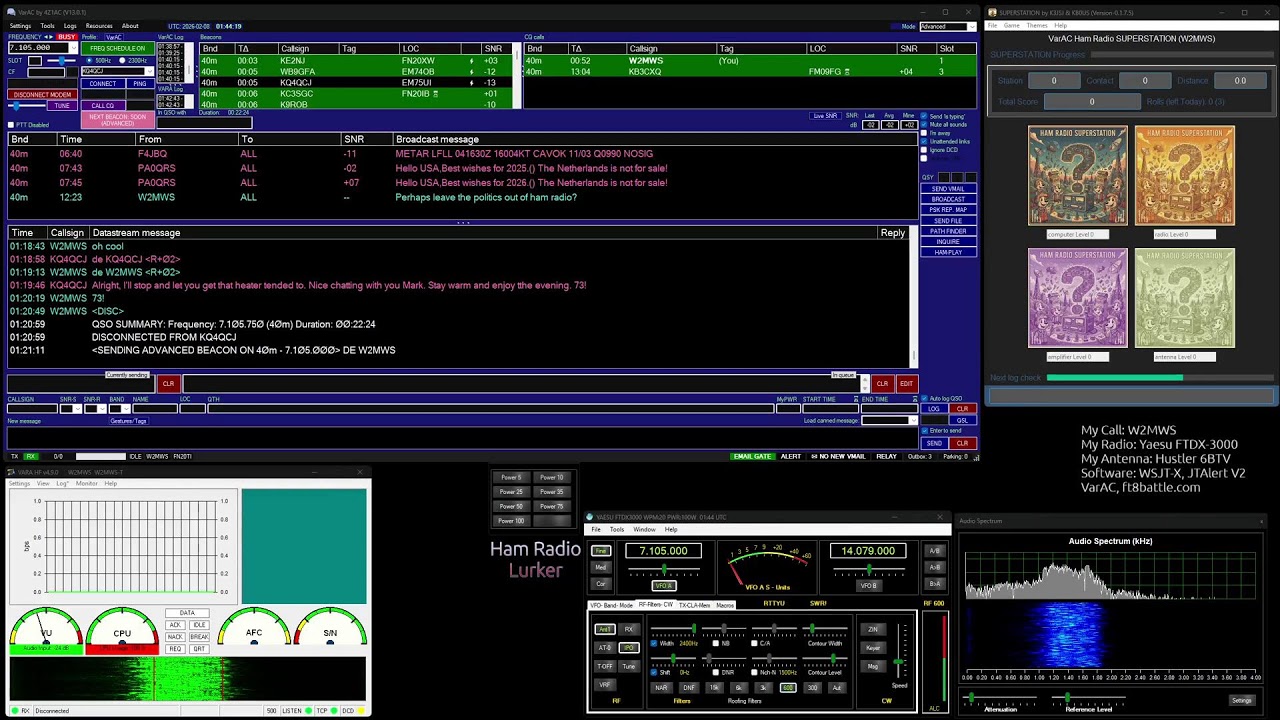
Task: Select the 2300Hz bandwidth radio button
Action: point(122,60)
